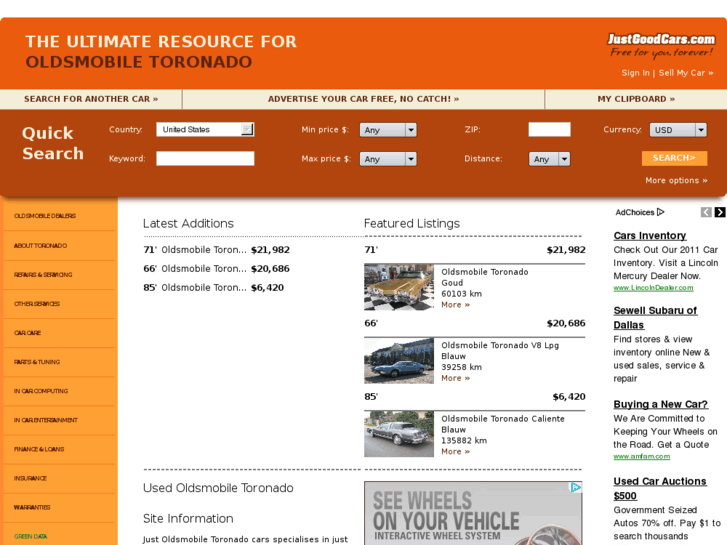
Task: Click Featured Listings 85' price $6,420
Action: point(569,397)
